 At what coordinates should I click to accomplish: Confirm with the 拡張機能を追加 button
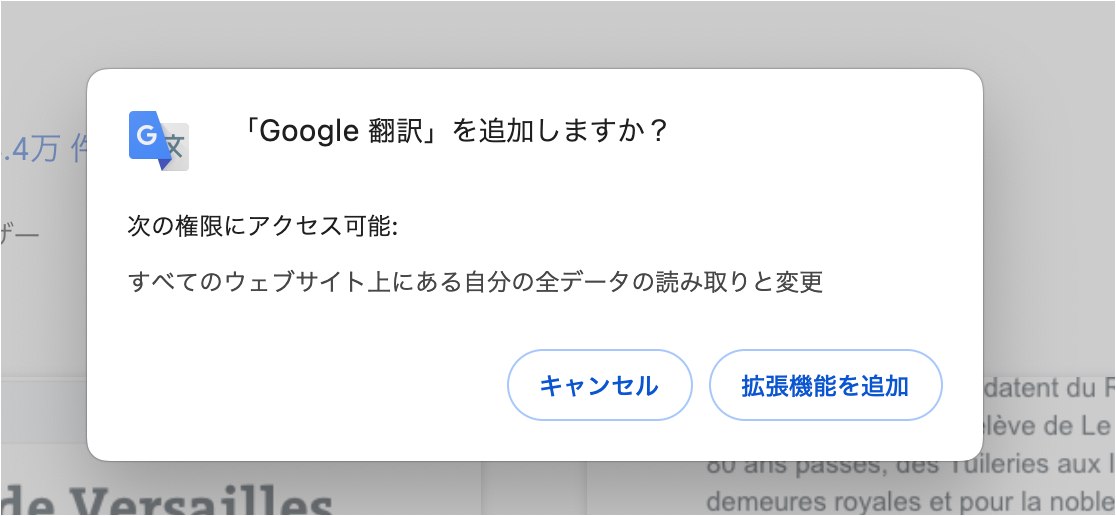[x=826, y=385]
